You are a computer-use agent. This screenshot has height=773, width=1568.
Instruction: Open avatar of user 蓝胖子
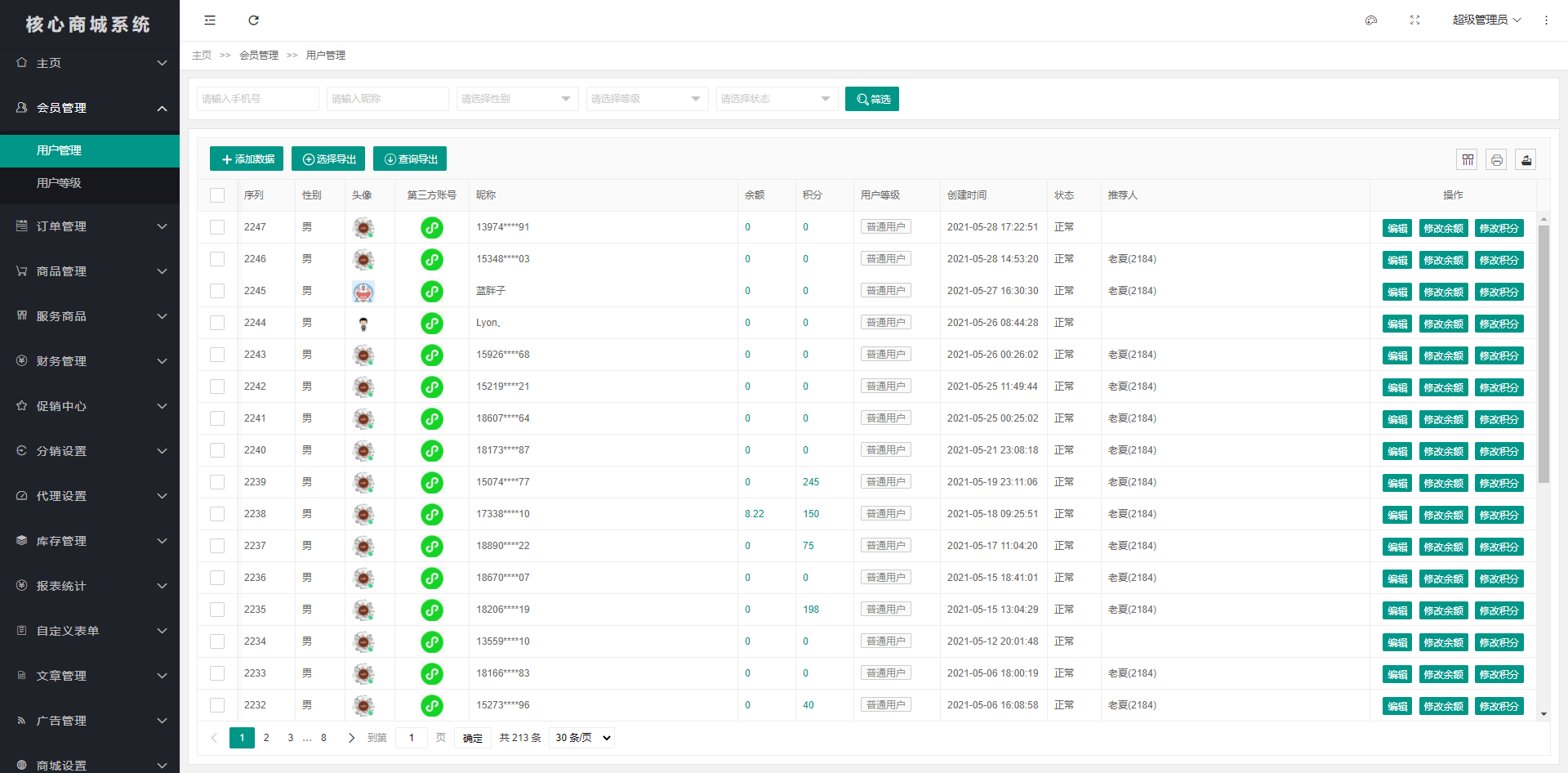tap(363, 291)
